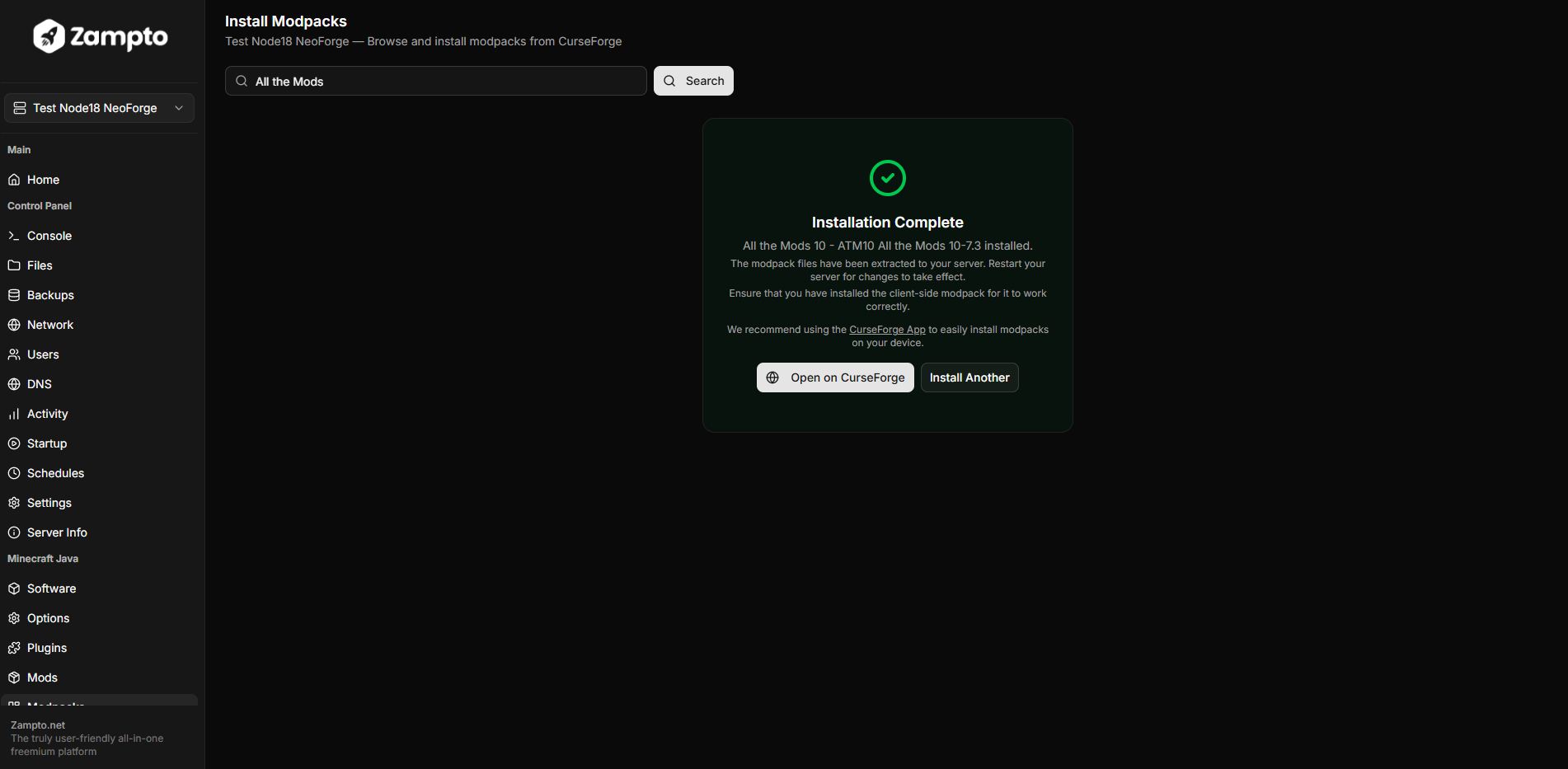
Task: Click the Users people icon
Action: coord(14,354)
